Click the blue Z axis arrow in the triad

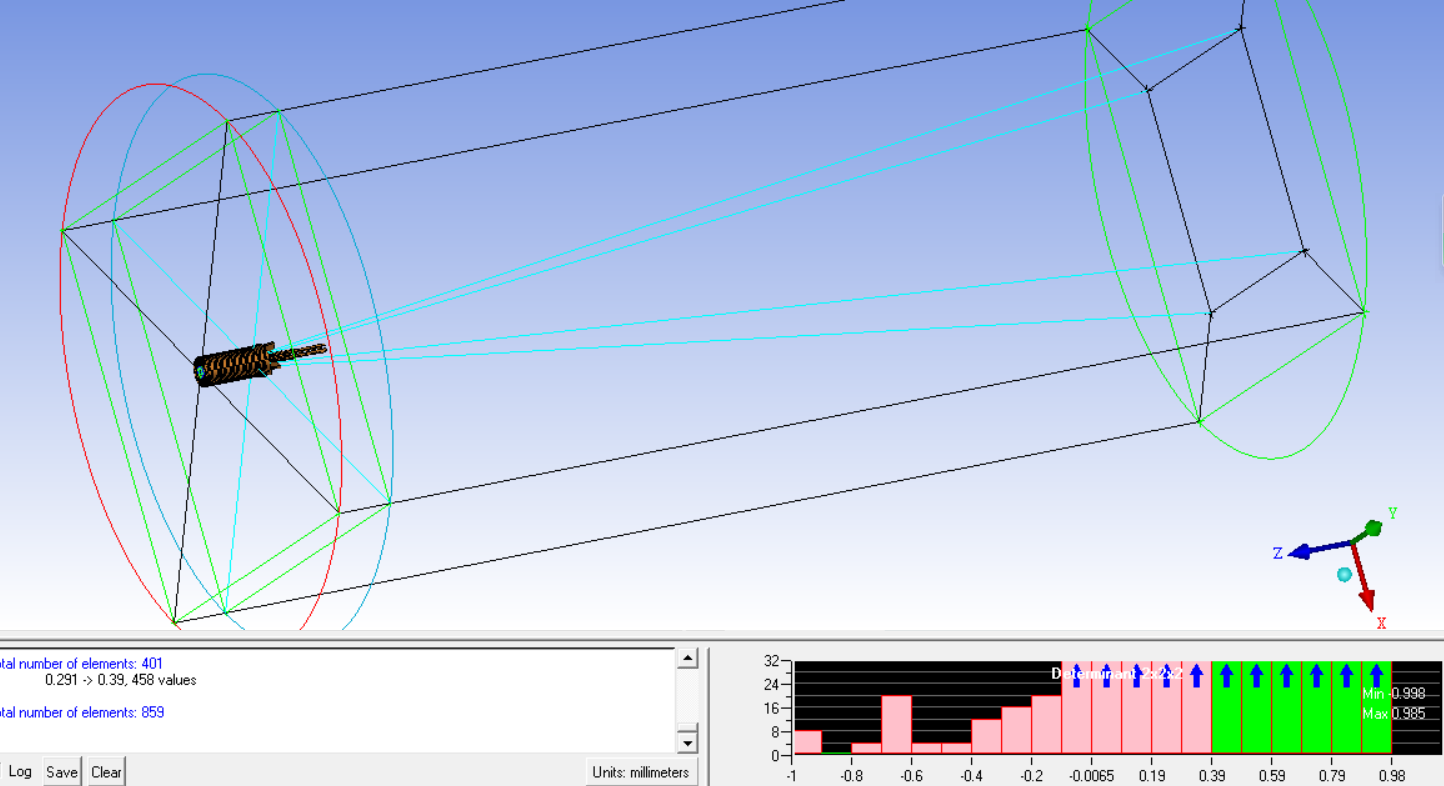1300,552
